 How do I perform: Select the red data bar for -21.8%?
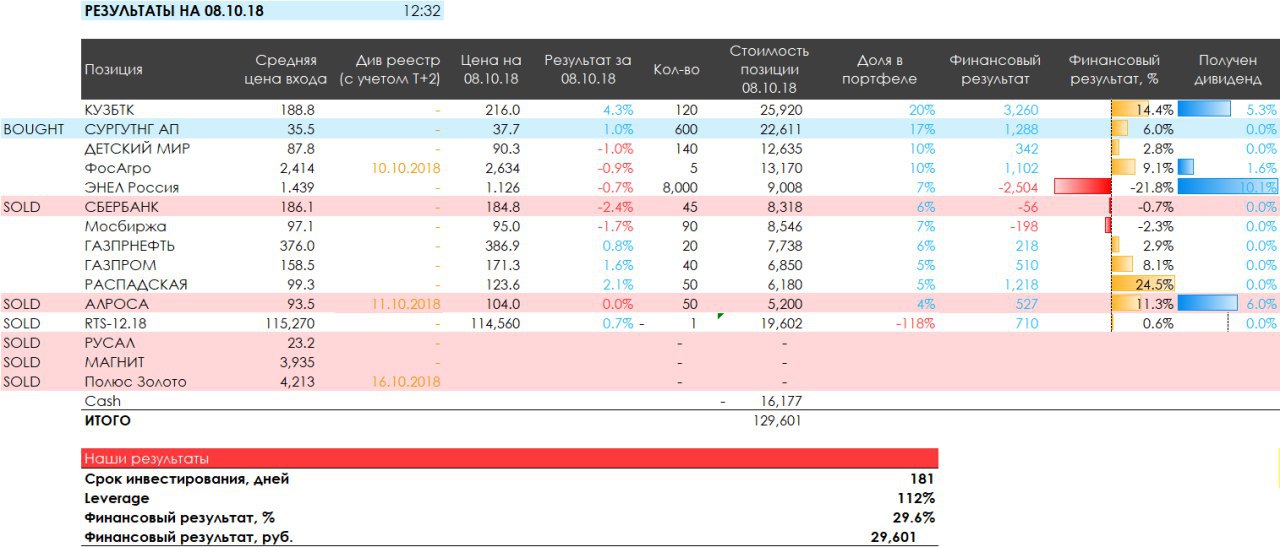1083,187
